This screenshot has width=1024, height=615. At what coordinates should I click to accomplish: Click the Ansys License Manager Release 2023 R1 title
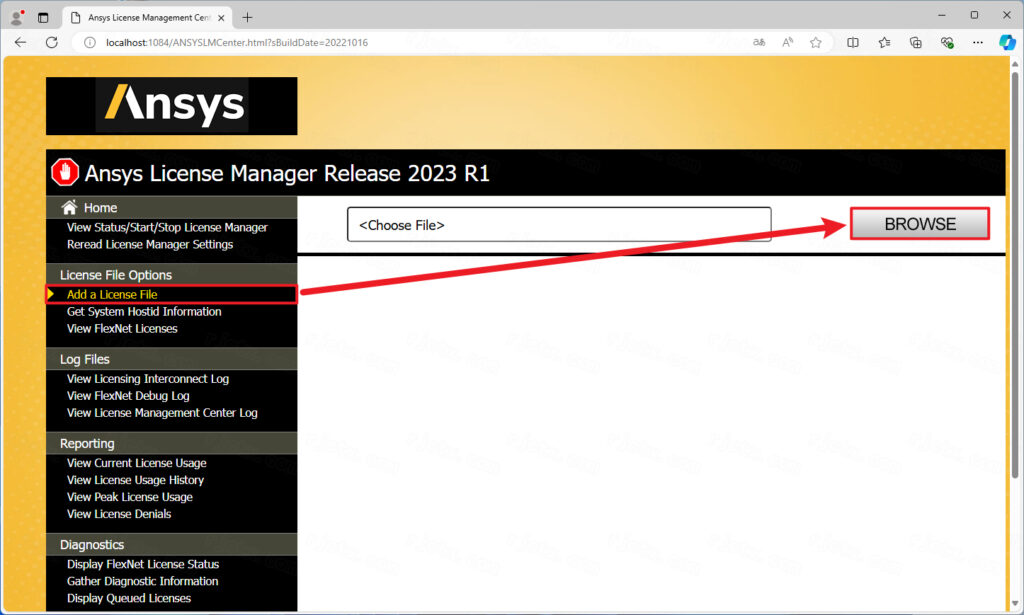(287, 173)
